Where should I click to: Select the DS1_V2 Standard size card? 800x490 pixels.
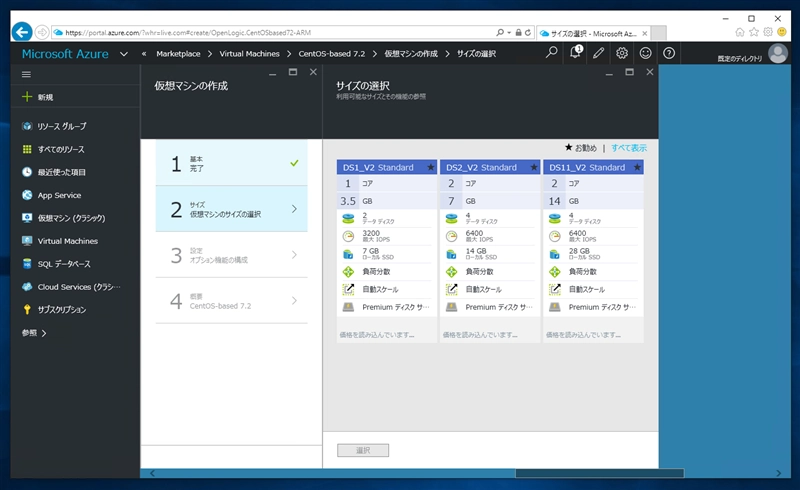point(387,251)
